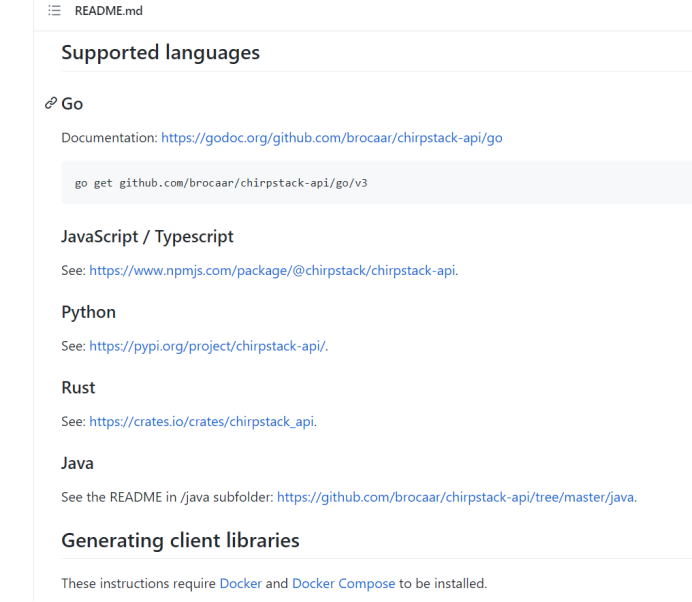The height and width of the screenshot is (602, 692).
Task: Follow the GitHub java subfolder link
Action: click(x=455, y=497)
